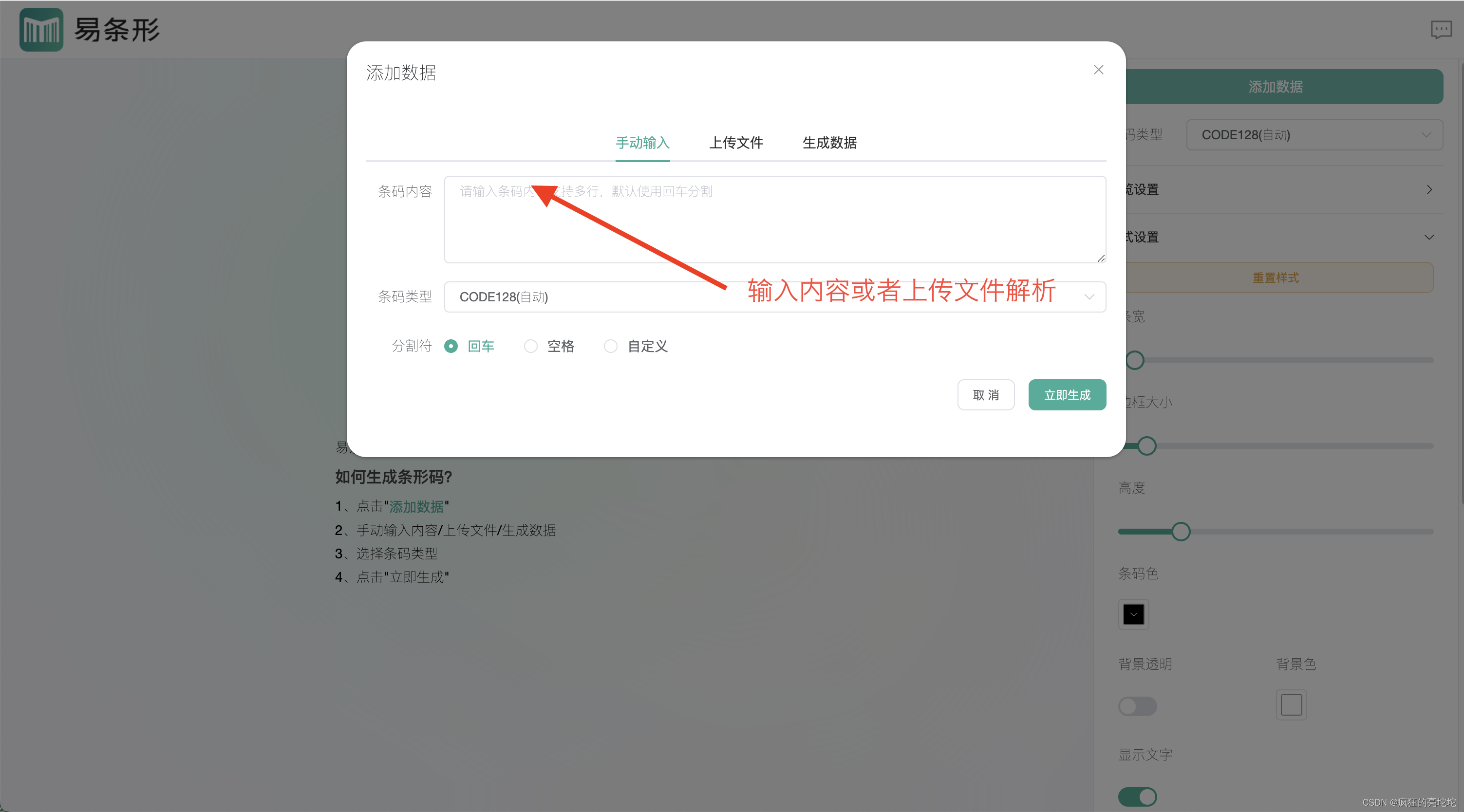Select the 回车 separator radio button
1464x812 pixels.
click(450, 346)
